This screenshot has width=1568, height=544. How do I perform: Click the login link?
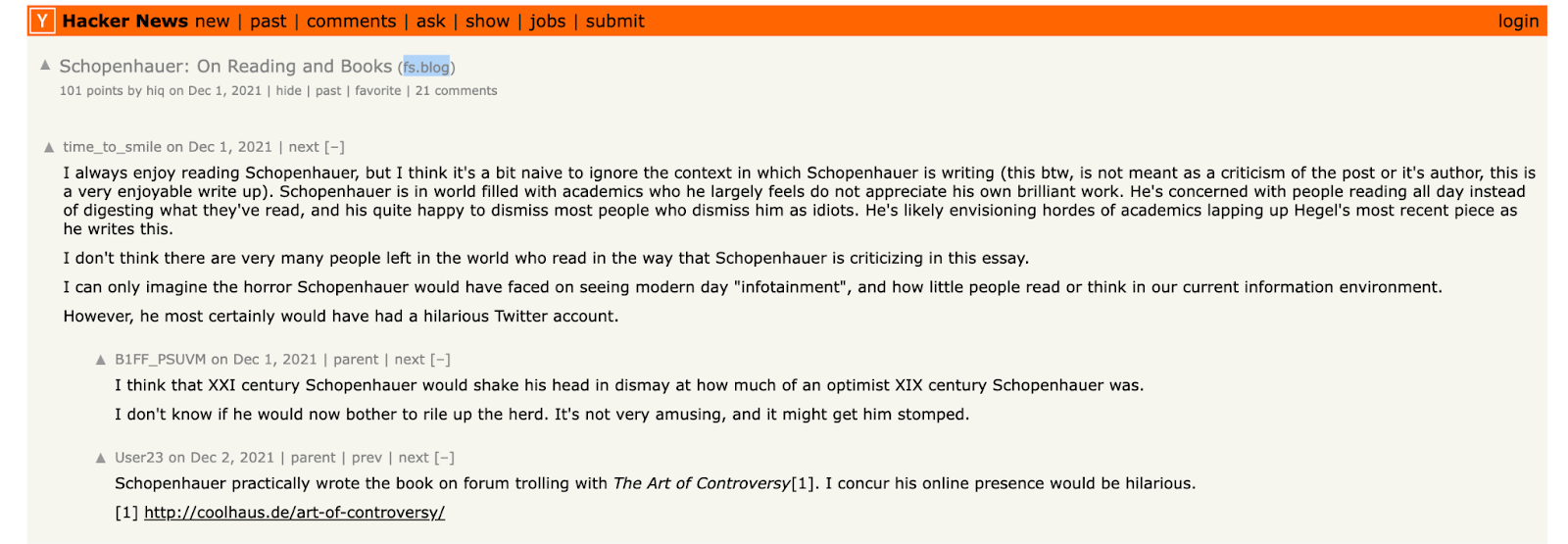tap(1518, 22)
